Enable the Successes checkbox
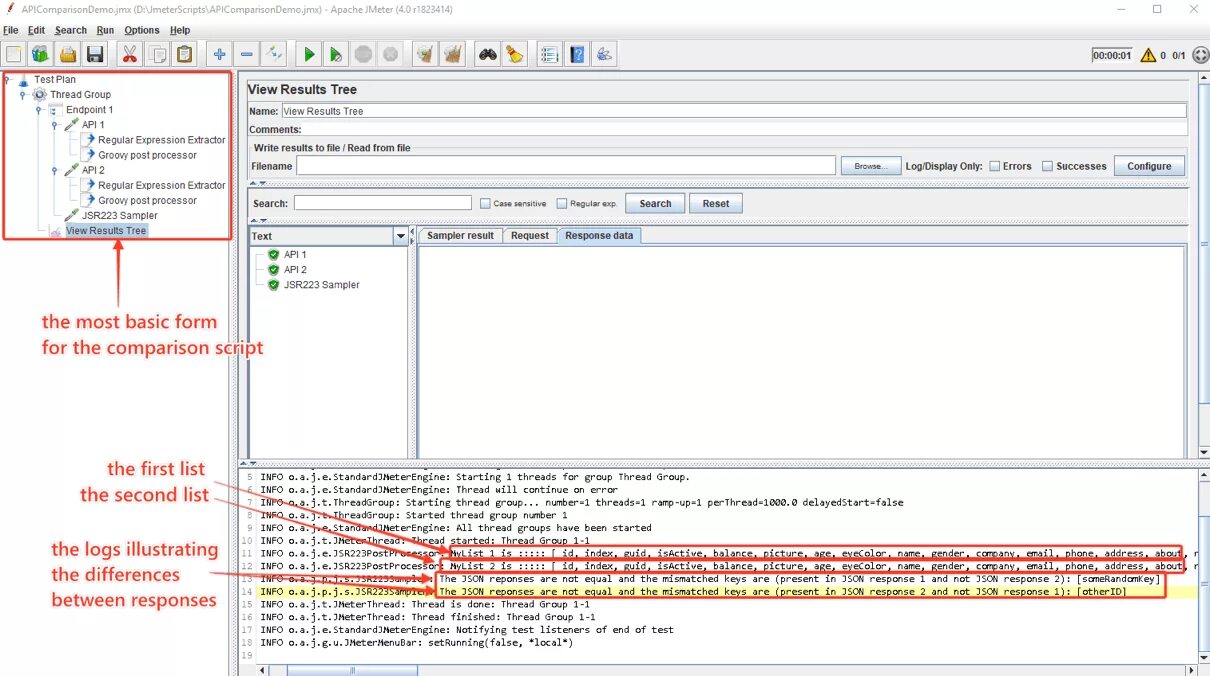The image size is (1210, 676). click(1047, 166)
